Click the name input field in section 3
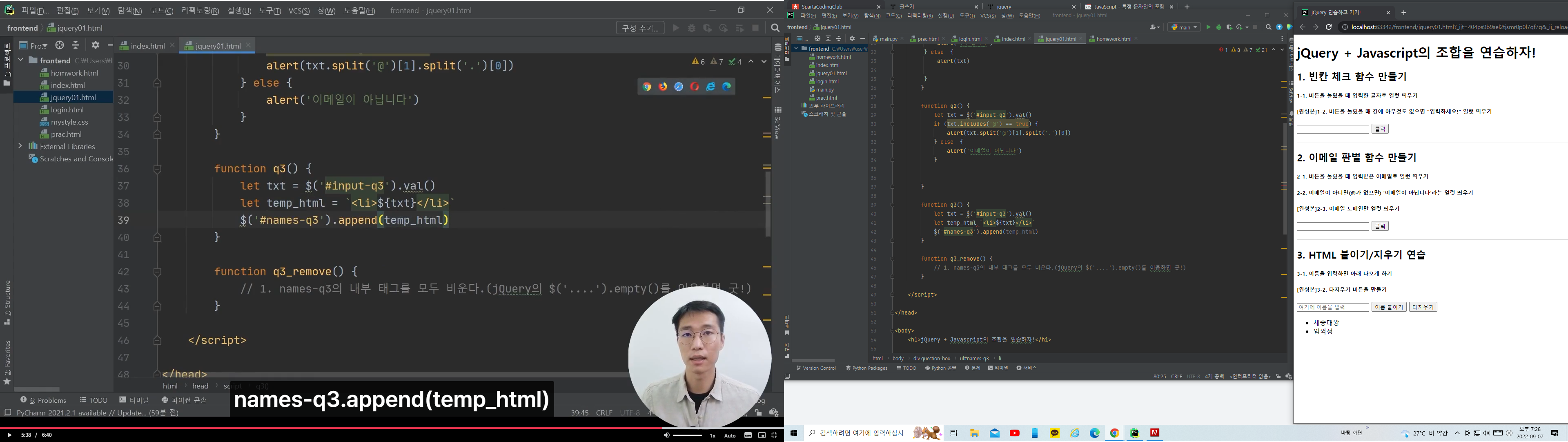The width and height of the screenshot is (1568, 442). pyautogui.click(x=1333, y=308)
